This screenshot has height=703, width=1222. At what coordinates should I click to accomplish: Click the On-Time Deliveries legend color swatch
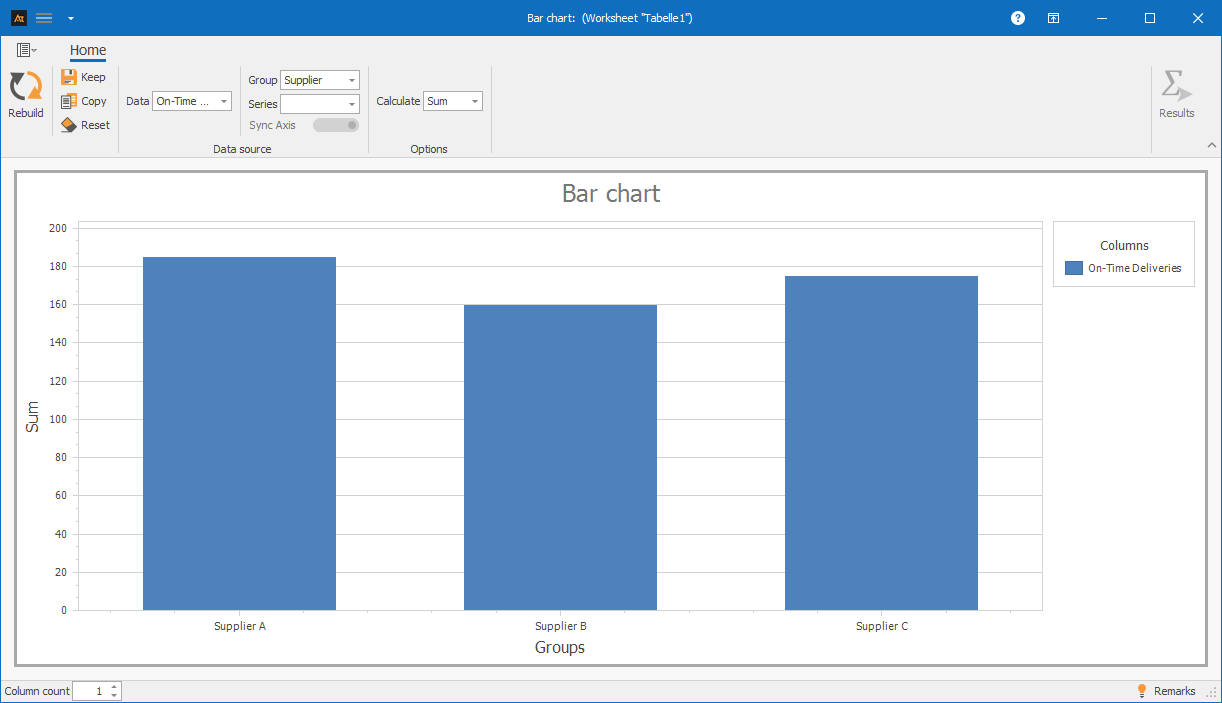click(x=1074, y=268)
